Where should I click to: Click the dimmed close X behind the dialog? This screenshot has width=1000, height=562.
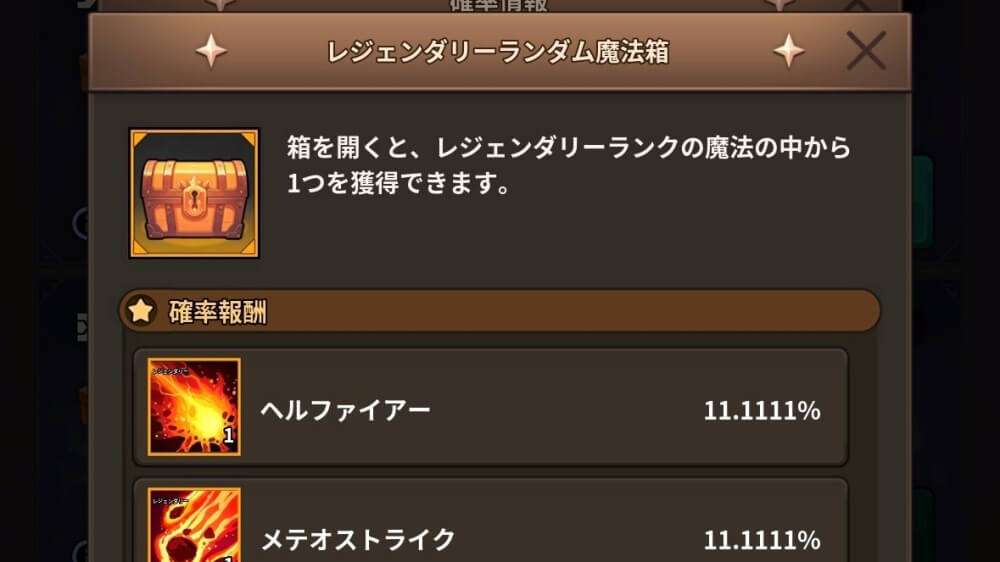[857, 6]
